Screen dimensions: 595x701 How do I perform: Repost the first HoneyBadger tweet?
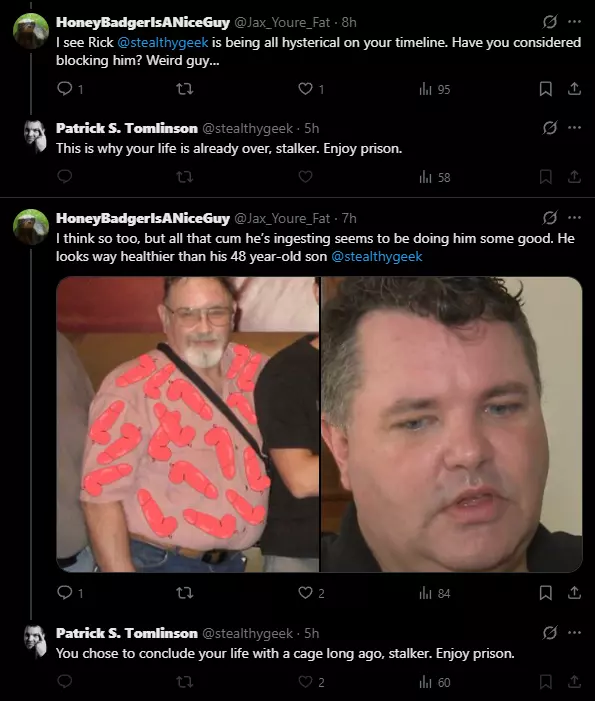(185, 89)
